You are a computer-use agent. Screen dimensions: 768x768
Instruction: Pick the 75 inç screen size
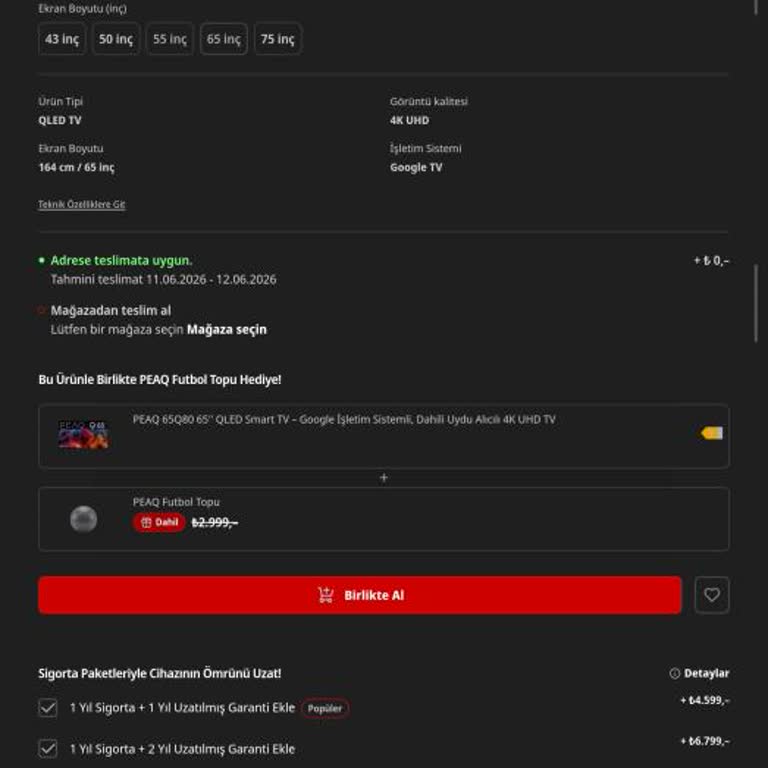point(277,39)
